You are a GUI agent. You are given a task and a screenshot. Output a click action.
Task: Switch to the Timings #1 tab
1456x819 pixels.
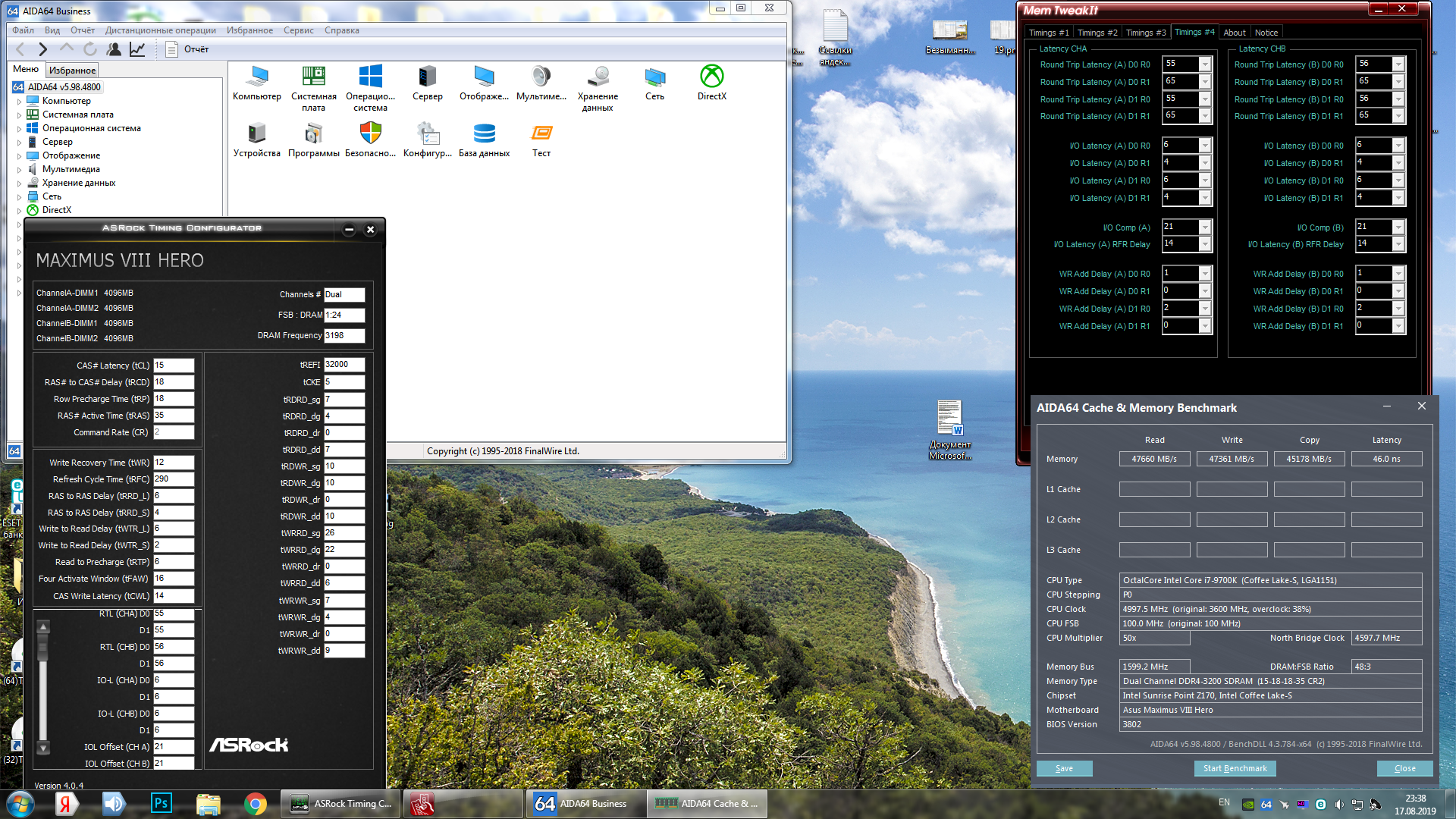(x=1048, y=33)
